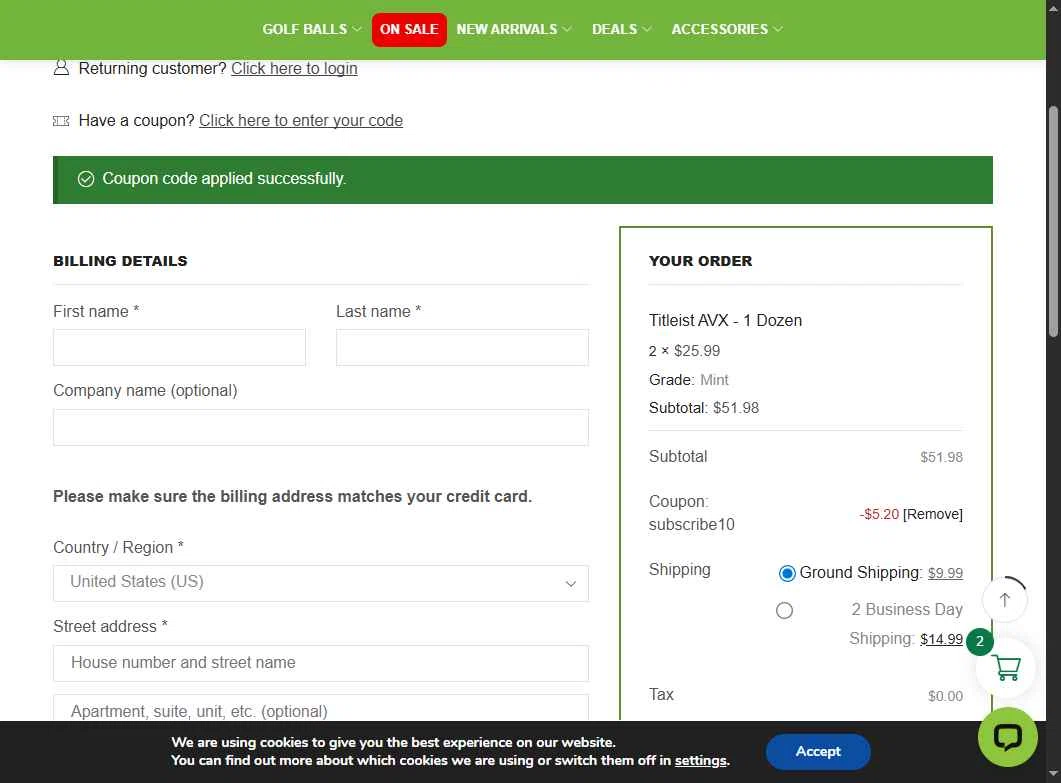Click here to login link
The width and height of the screenshot is (1061, 783).
click(x=294, y=68)
